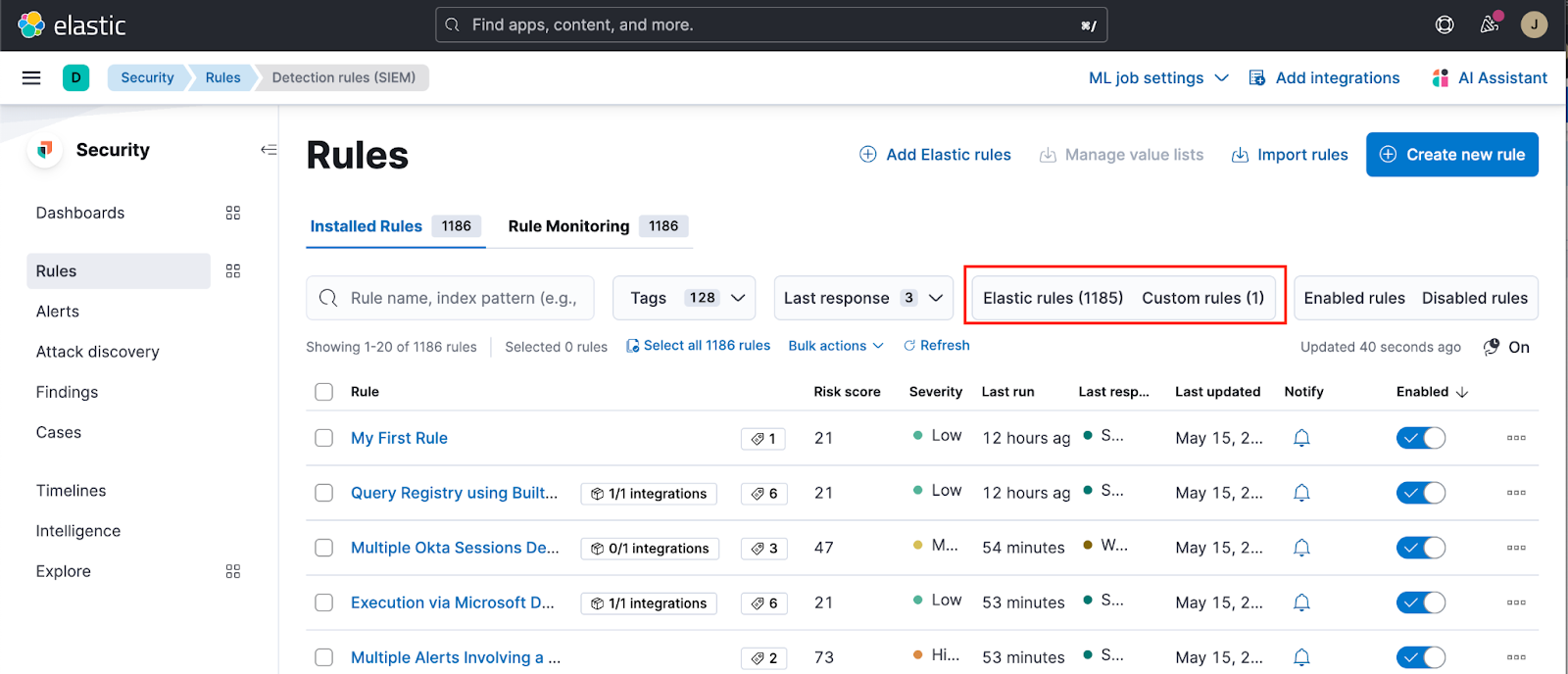Sort by the Enabled column
Viewport: 1568px width, 674px height.
click(1432, 392)
